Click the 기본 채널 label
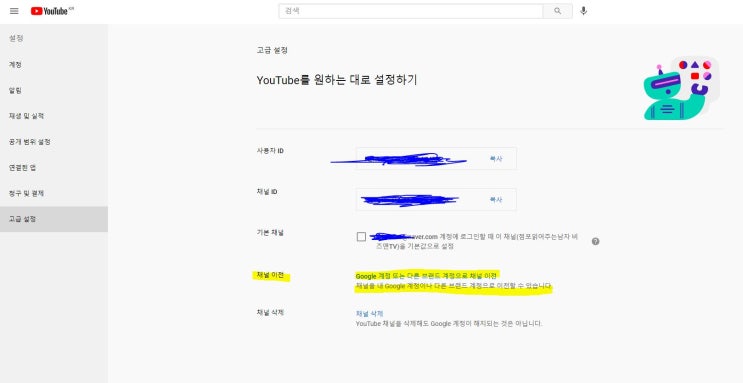This screenshot has height=383, width=743. pos(270,233)
